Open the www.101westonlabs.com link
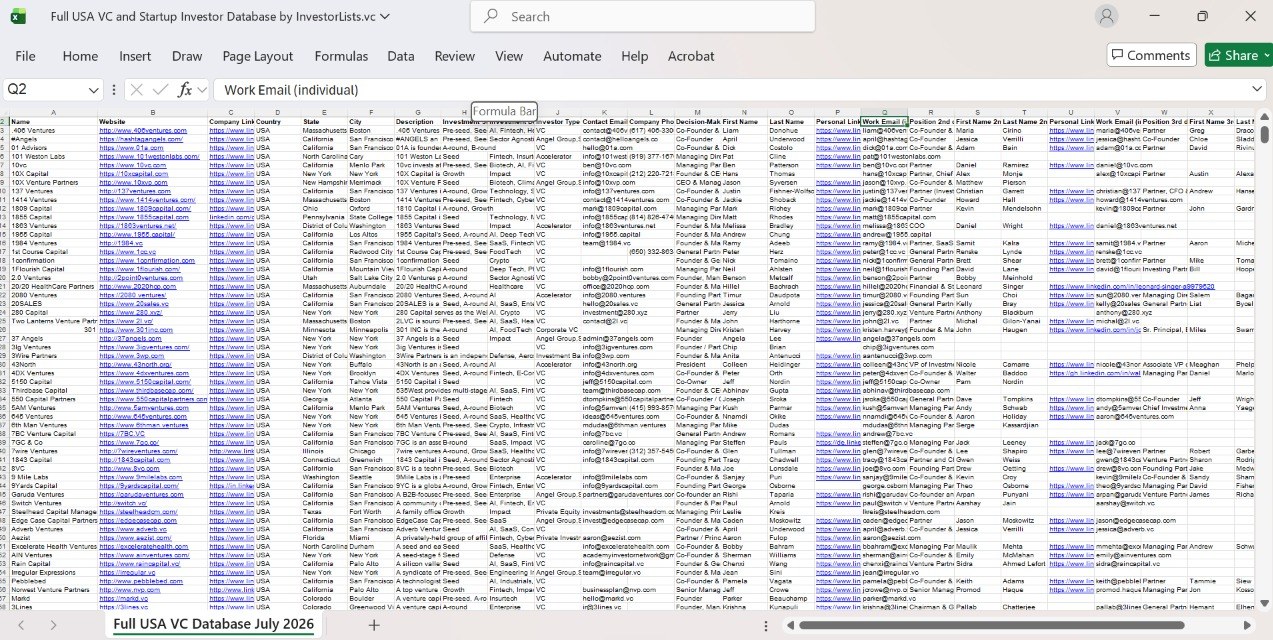The width and height of the screenshot is (1273, 640). (148, 157)
